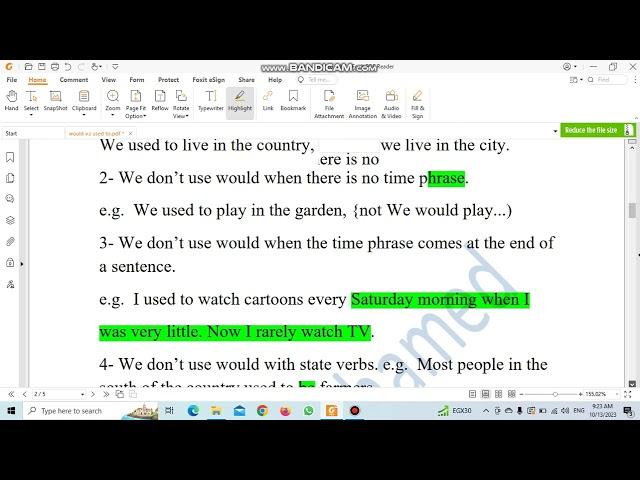Viewport: 640px width, 480px height.
Task: Click the File Attachment icon
Action: pos(329,98)
